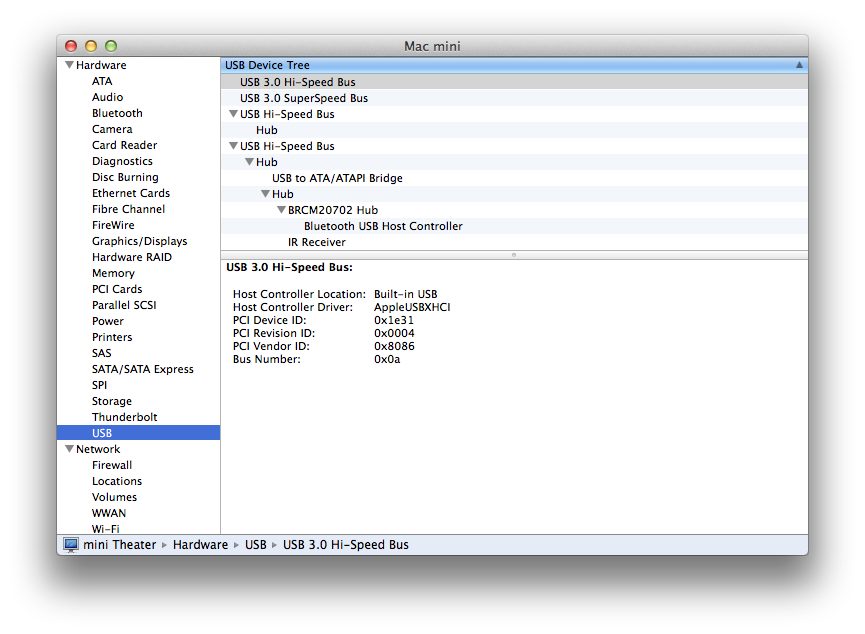Screen dimensions: 865x634
Task: Click Hardware in the path bar
Action: click(200, 545)
